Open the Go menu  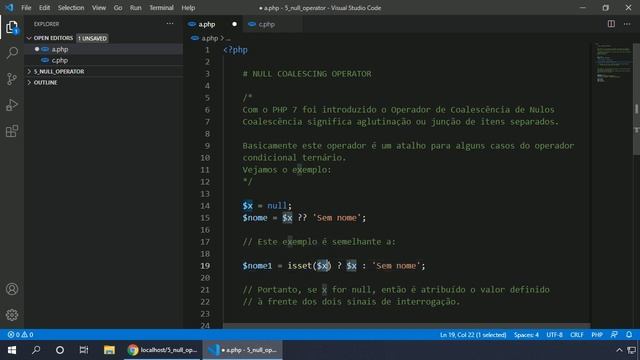pos(118,8)
